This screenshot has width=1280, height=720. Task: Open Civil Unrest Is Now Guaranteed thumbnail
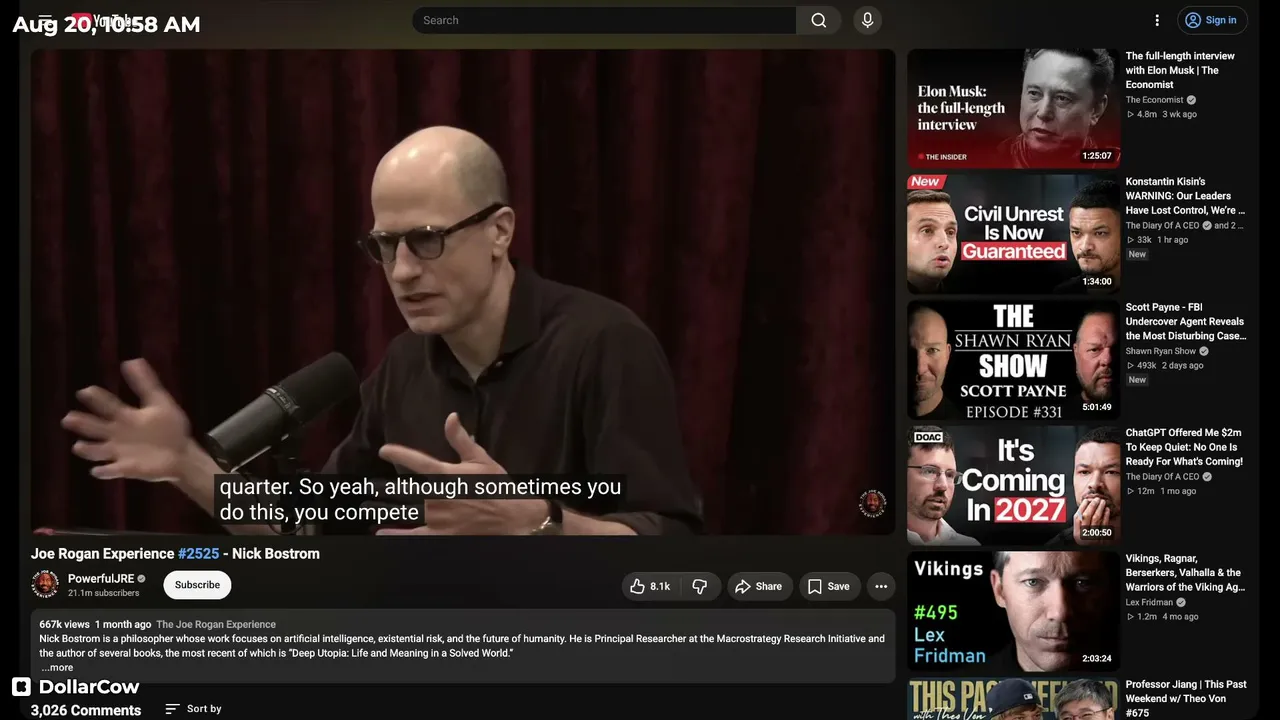coord(1013,234)
